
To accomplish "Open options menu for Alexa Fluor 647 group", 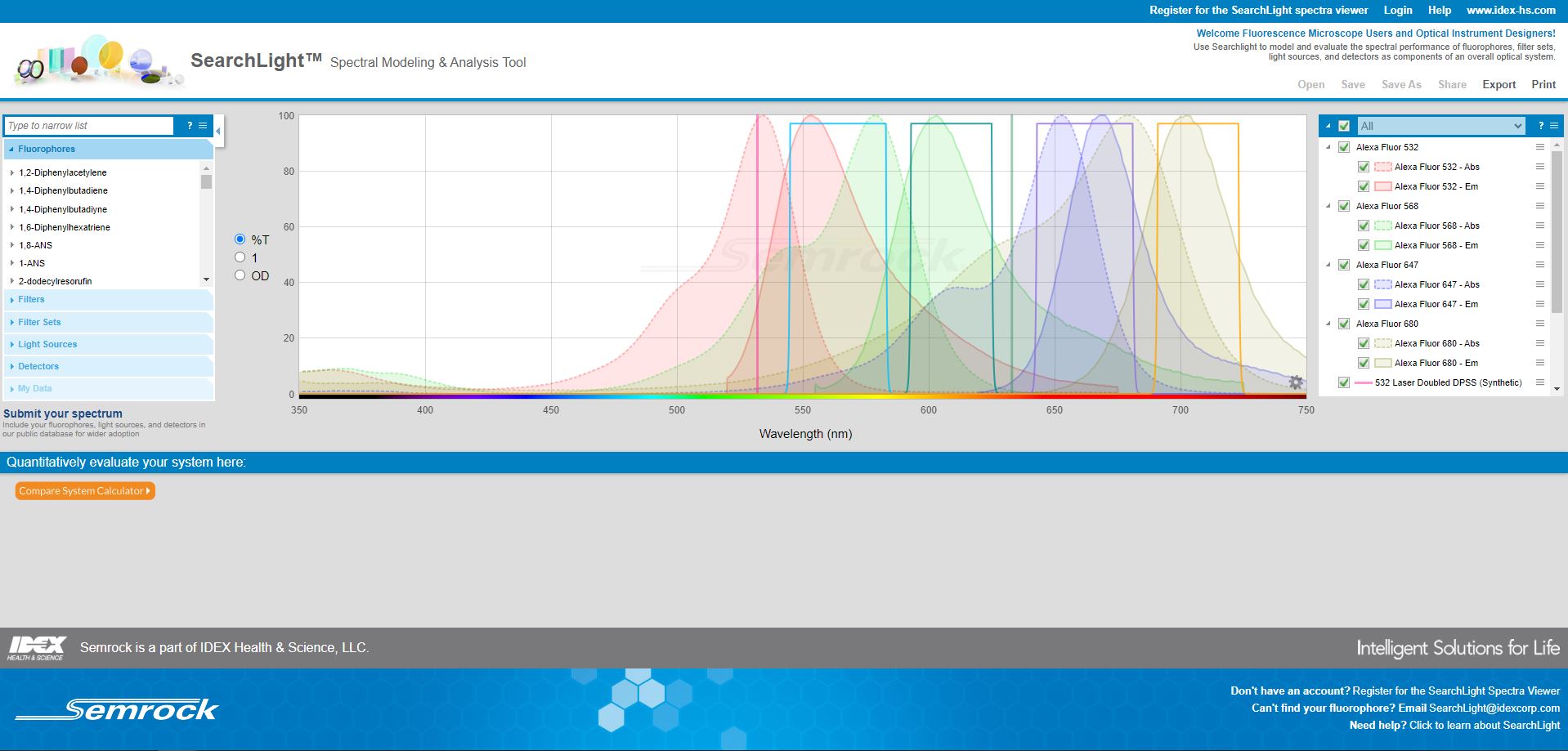I will 1540,265.
